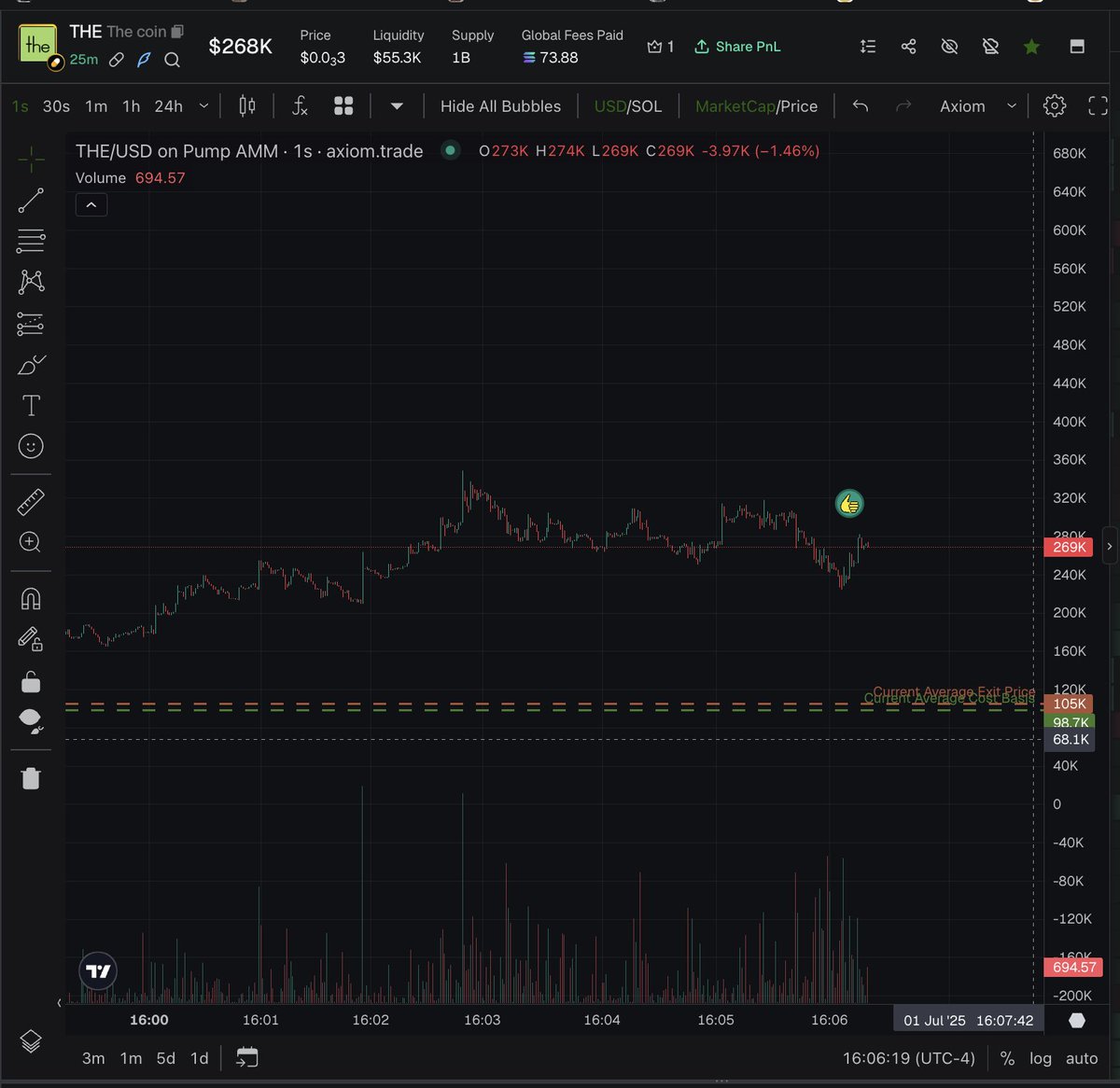The height and width of the screenshot is (1088, 1120).
Task: Select the XABCD pattern tool
Action: pos(31,282)
